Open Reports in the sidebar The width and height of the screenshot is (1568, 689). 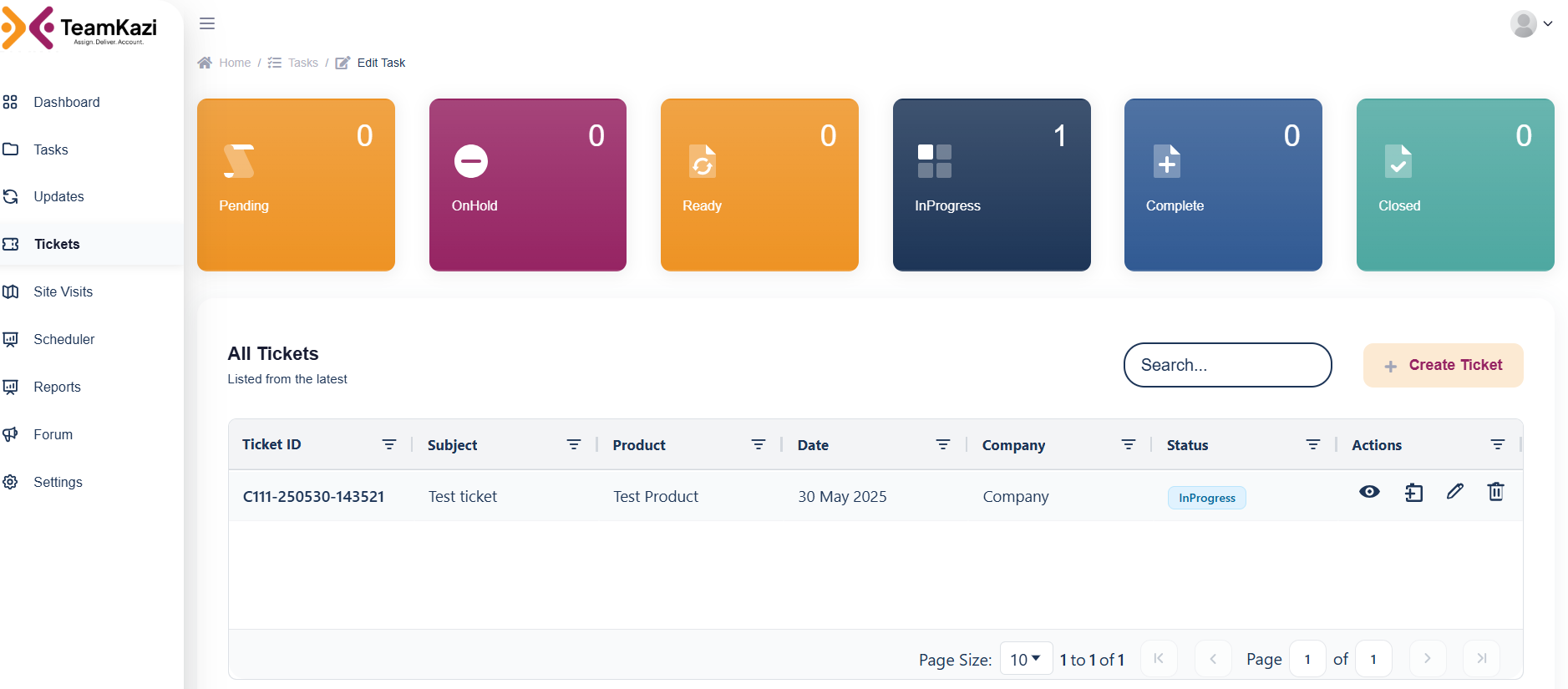pyautogui.click(x=58, y=387)
